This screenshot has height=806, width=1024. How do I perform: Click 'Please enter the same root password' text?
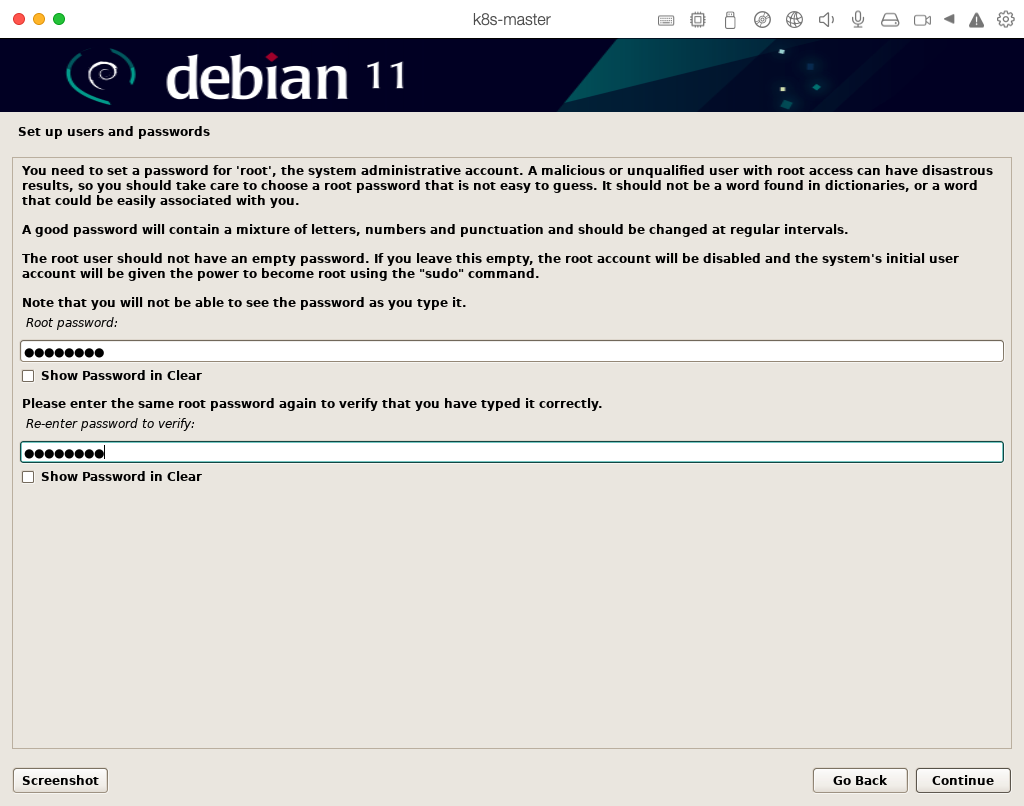coord(312,404)
